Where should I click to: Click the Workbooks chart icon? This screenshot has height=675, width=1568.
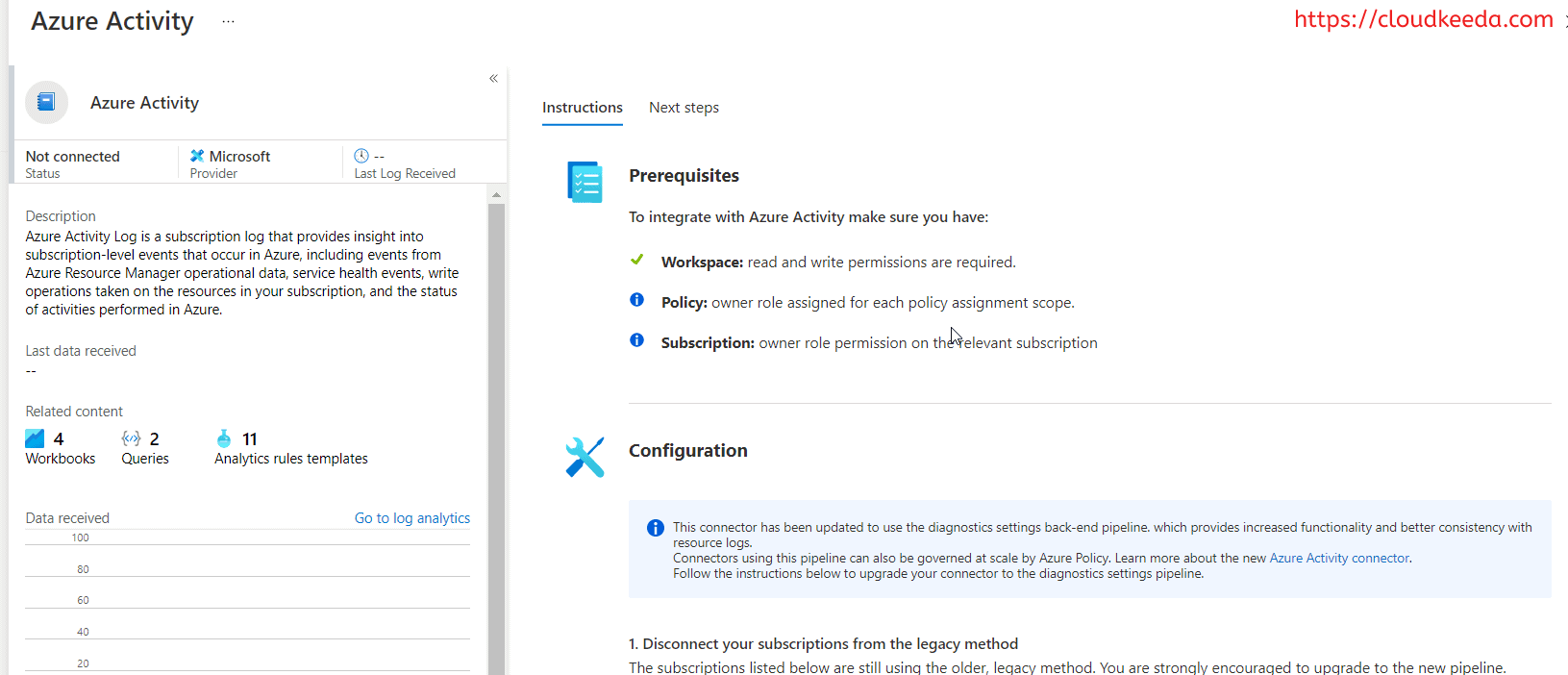pos(35,438)
